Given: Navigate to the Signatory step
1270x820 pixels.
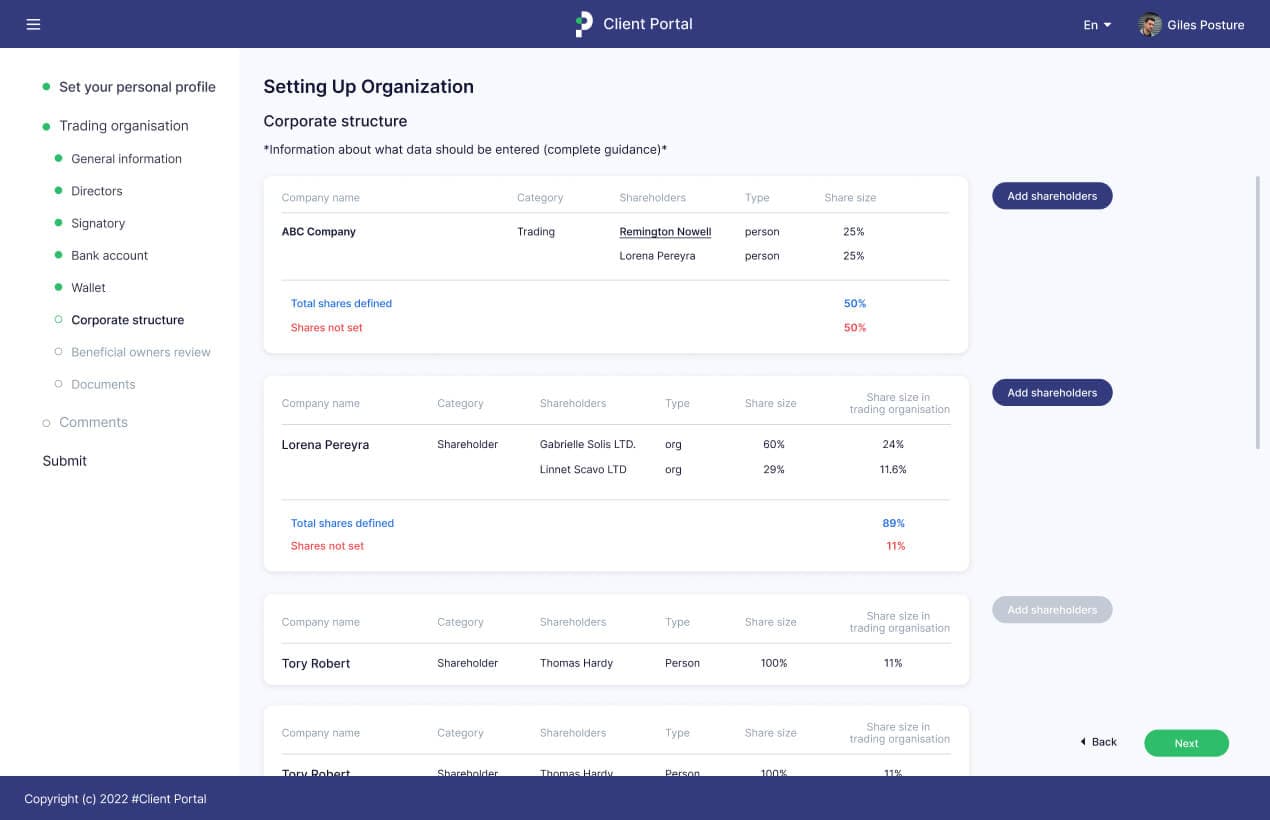Looking at the screenshot, I should tap(98, 223).
